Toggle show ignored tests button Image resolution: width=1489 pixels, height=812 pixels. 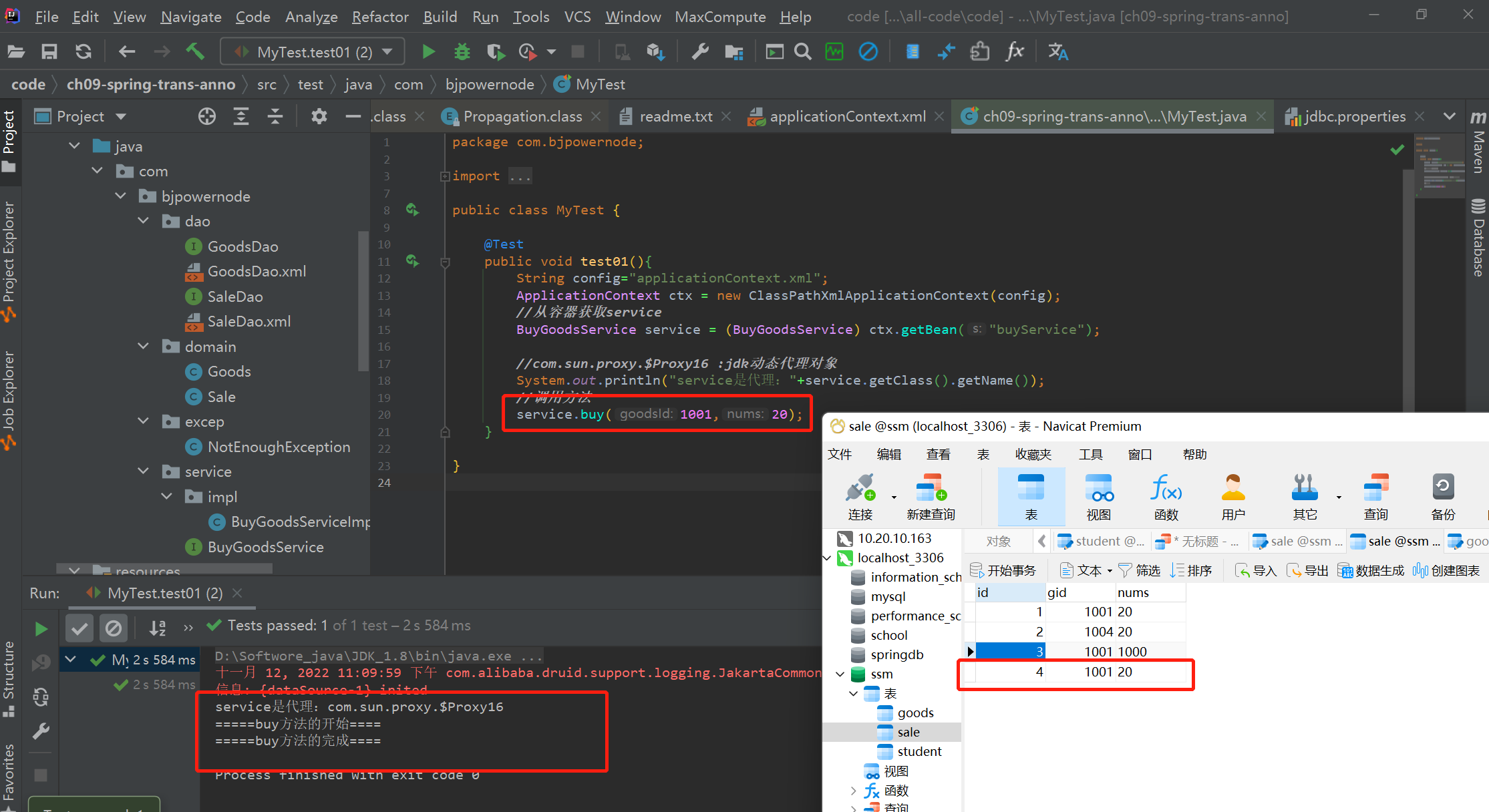pos(114,628)
